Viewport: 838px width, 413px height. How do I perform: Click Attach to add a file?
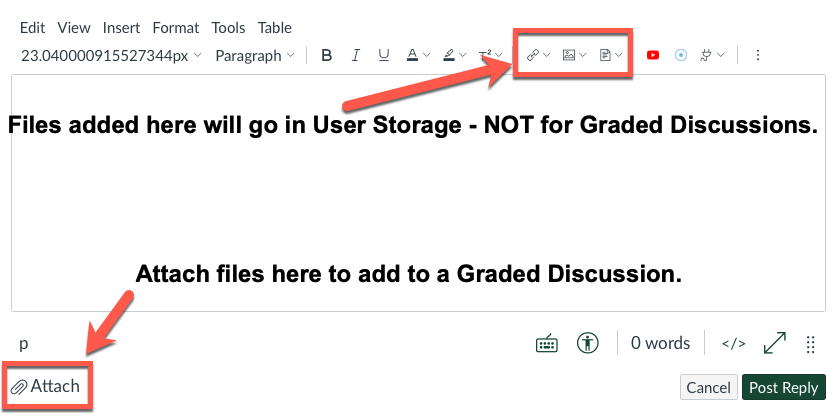point(45,386)
